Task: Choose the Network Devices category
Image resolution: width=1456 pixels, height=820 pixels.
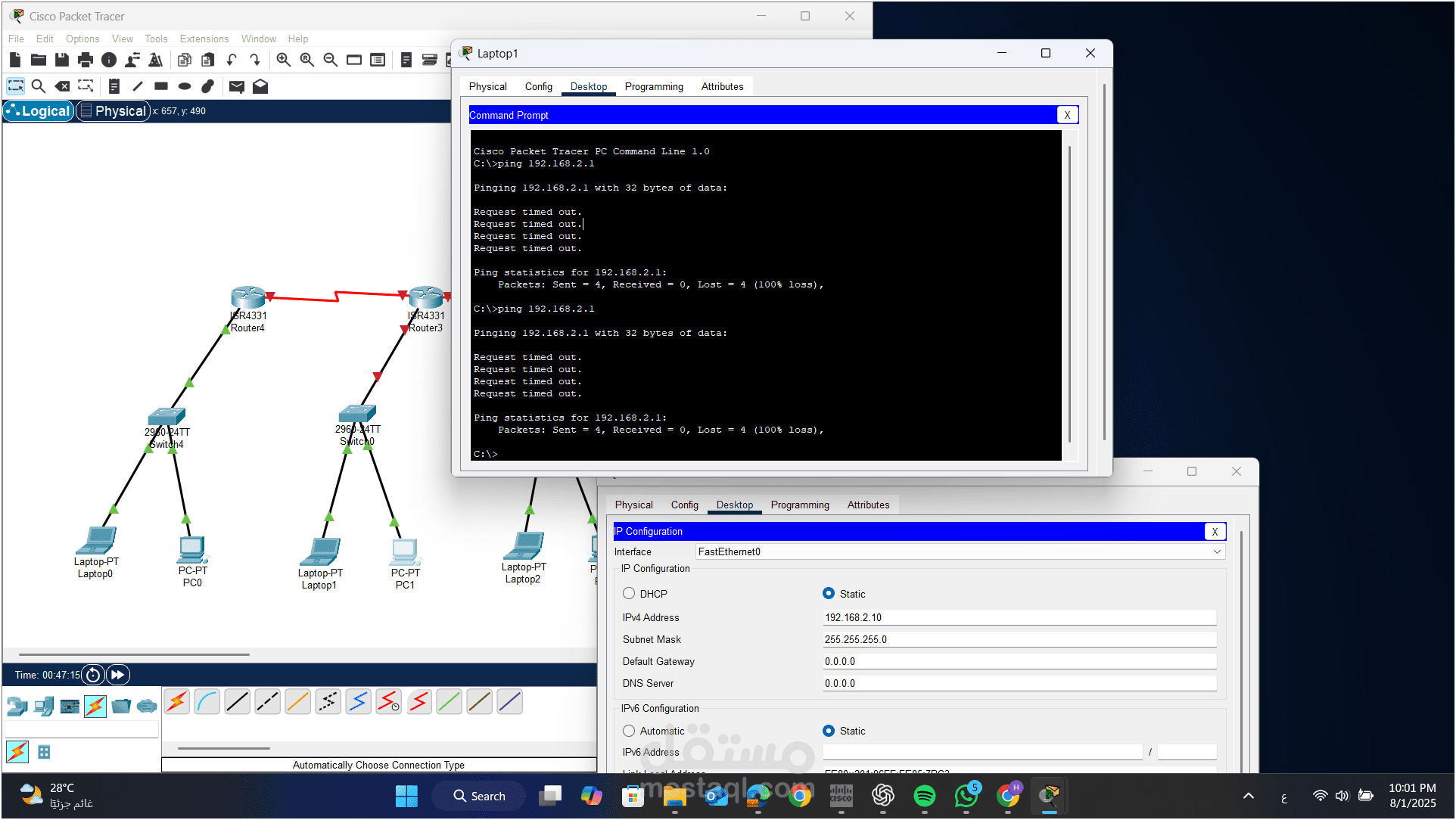Action: (x=17, y=707)
